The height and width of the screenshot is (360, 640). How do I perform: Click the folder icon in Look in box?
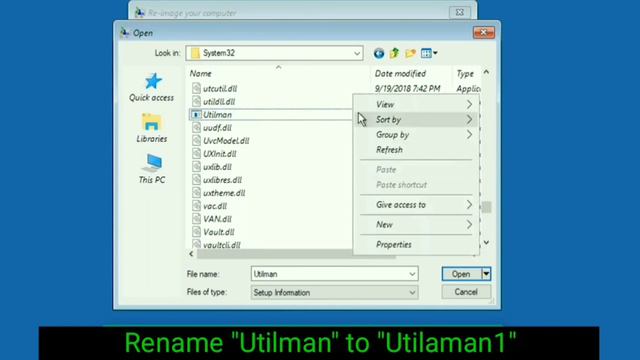[x=196, y=53]
